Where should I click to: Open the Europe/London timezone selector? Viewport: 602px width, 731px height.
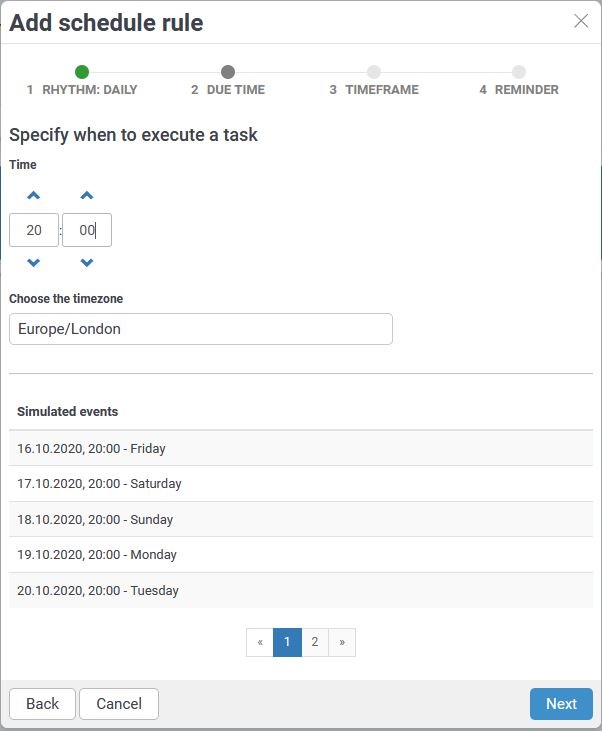click(x=201, y=329)
